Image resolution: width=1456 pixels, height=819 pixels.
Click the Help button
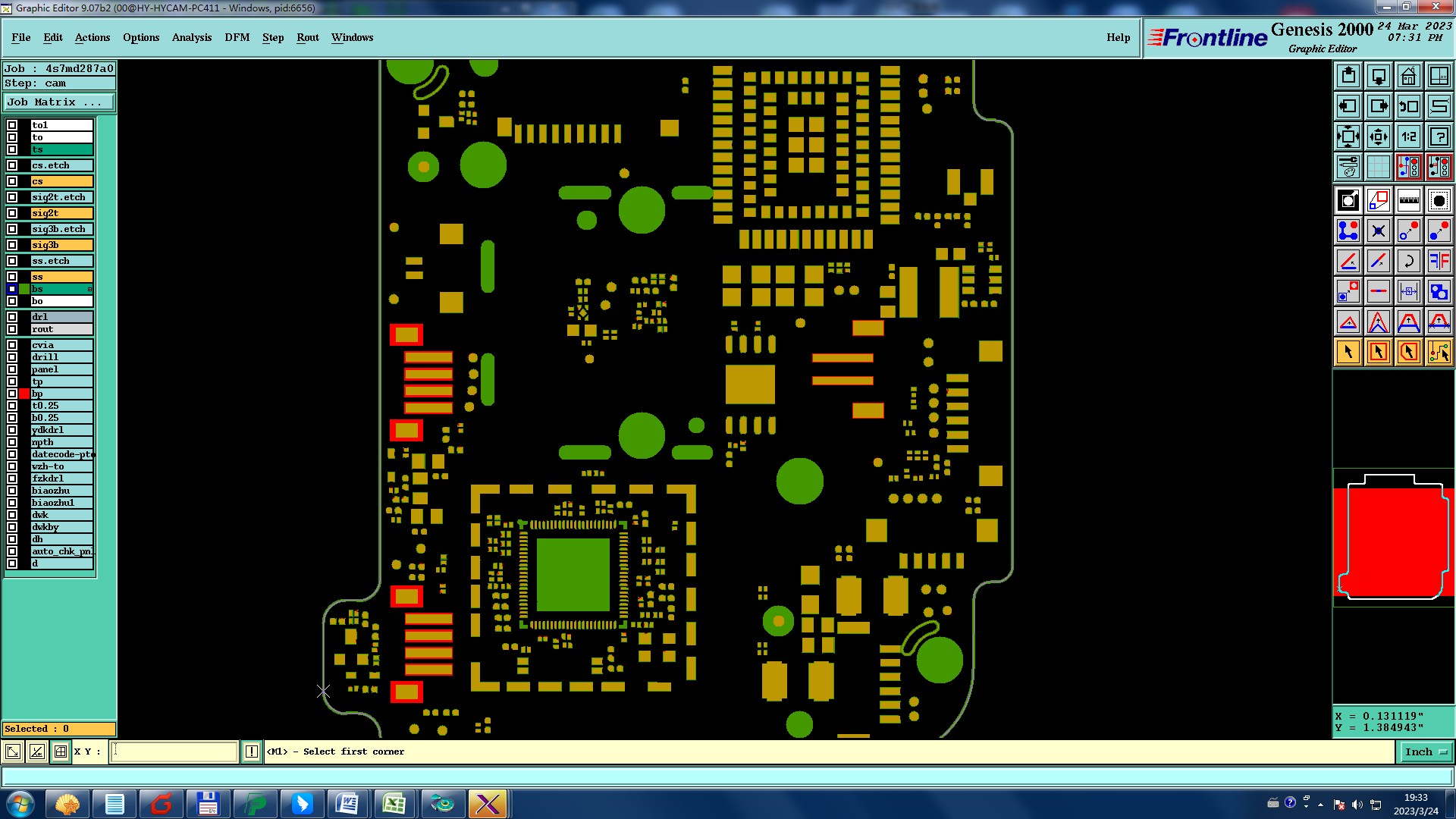pyautogui.click(x=1118, y=37)
